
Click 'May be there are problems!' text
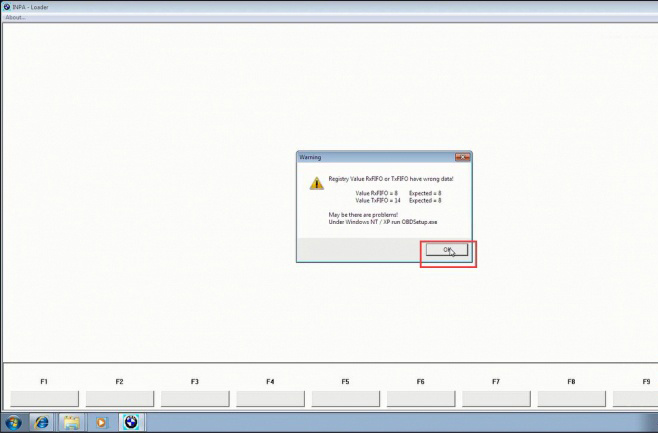(363, 215)
